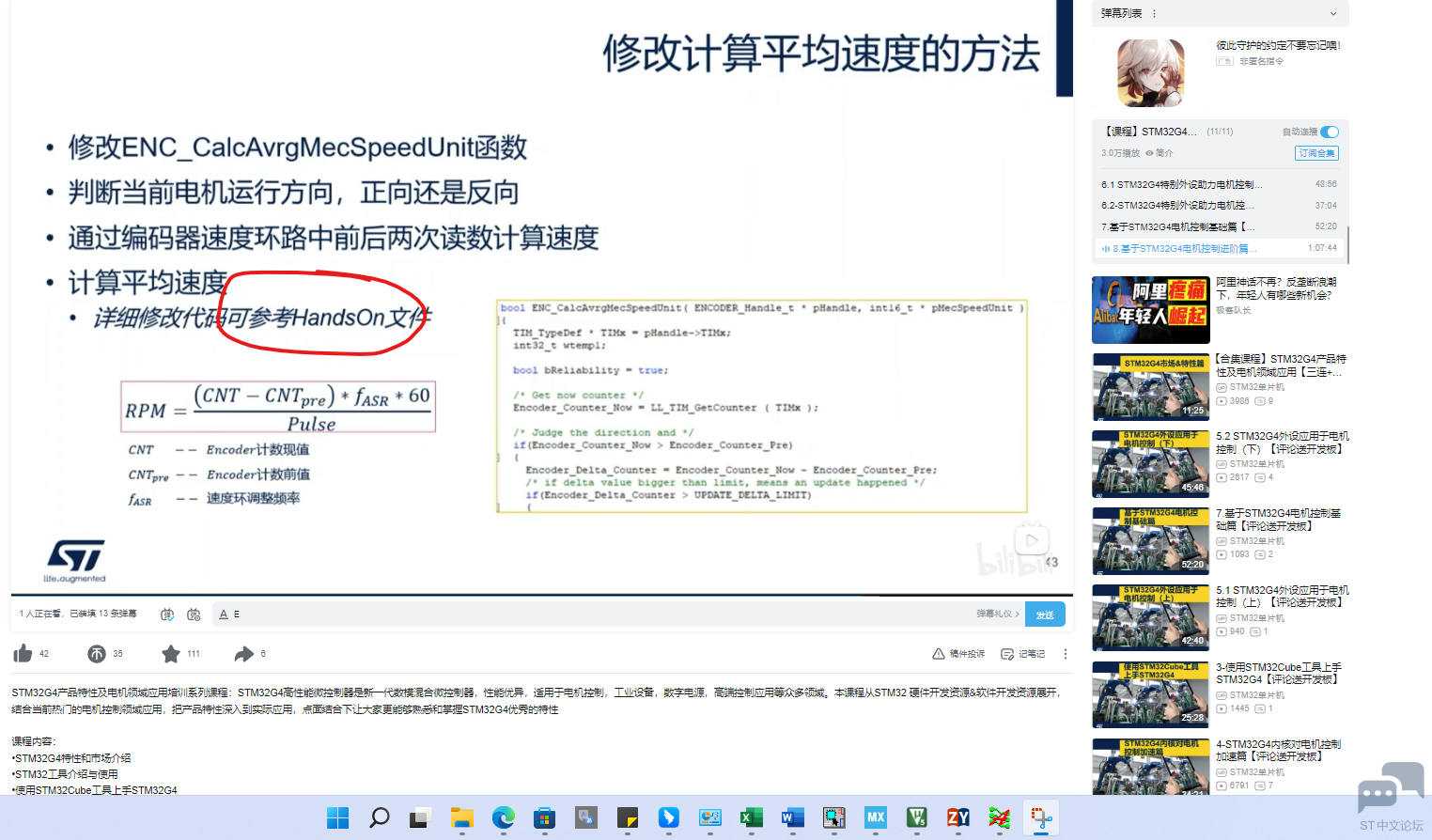Open the 弹幕列表 three-dot options
The height and width of the screenshot is (840, 1432).
(1154, 14)
